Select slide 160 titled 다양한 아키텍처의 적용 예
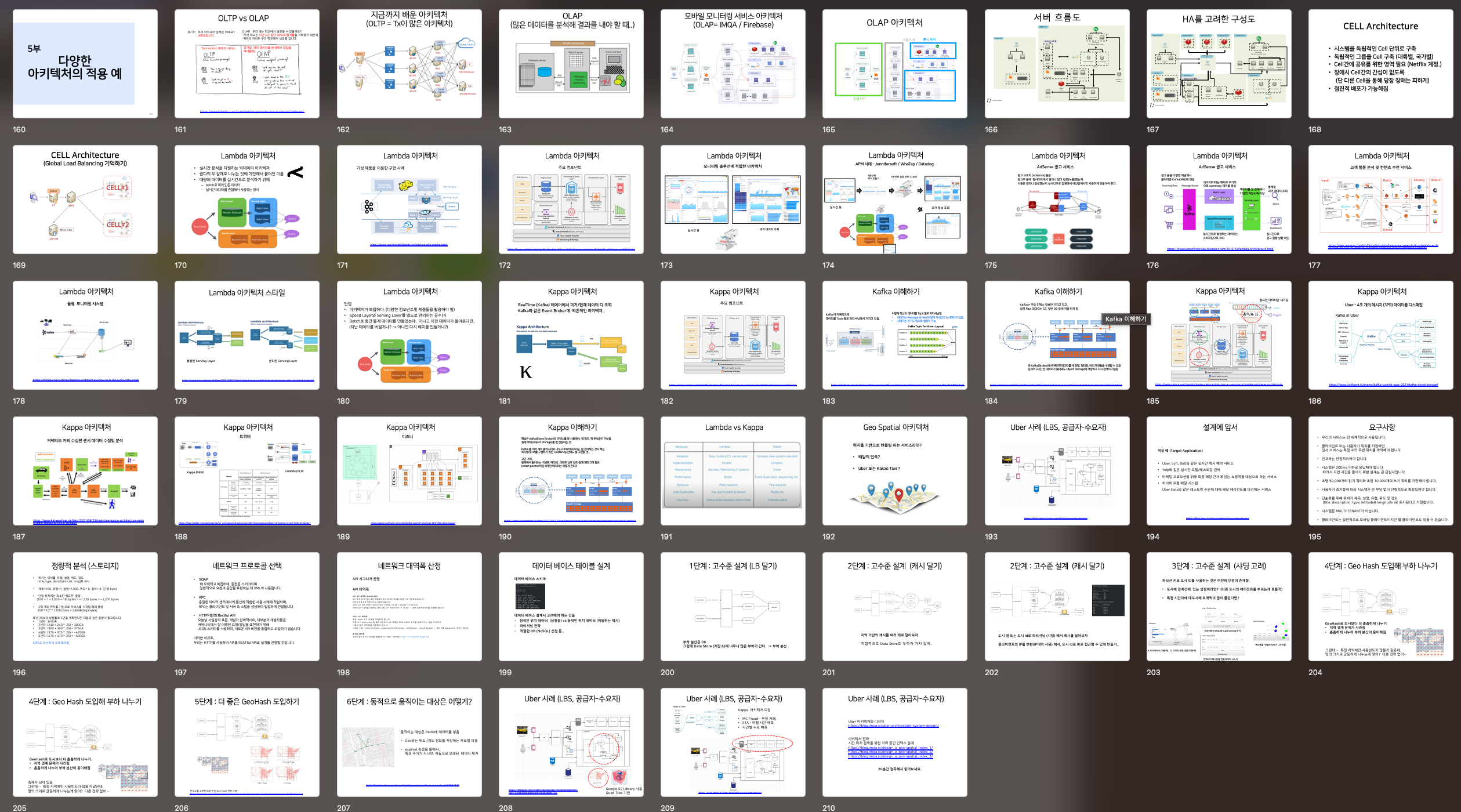Screen dimensions: 1461x812 [x=85, y=64]
